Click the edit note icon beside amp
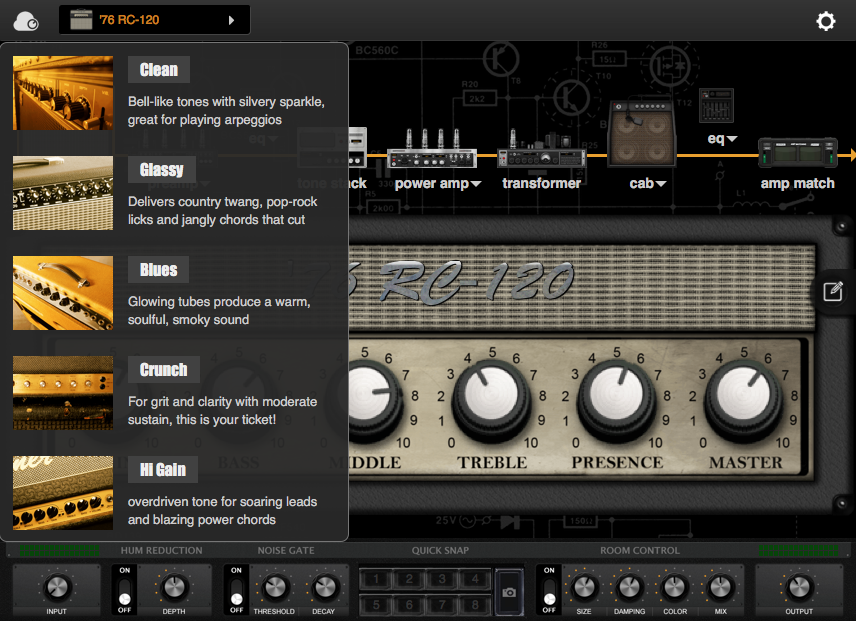Image resolution: width=856 pixels, height=621 pixels. click(833, 291)
